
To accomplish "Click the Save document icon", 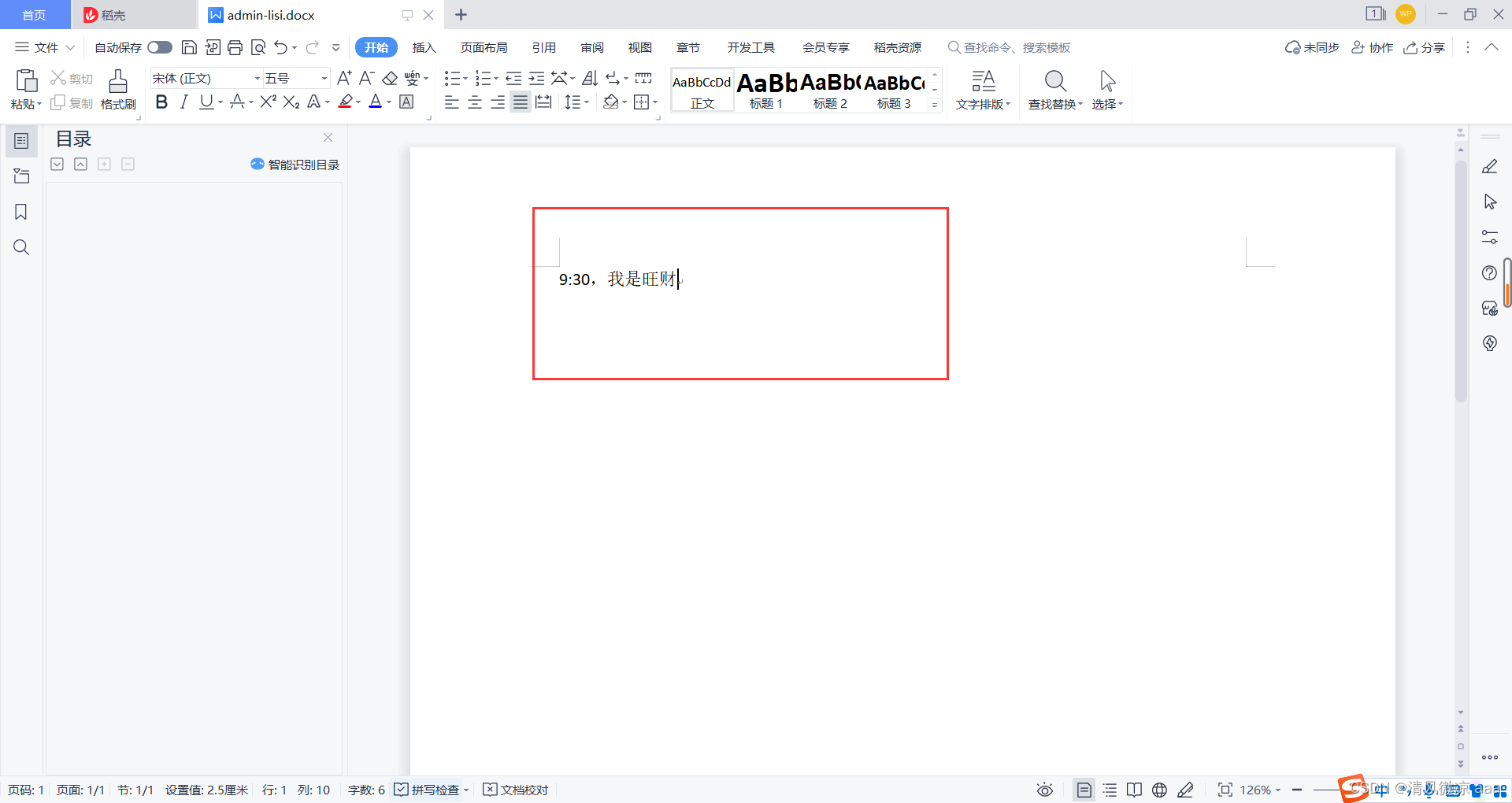I will click(189, 47).
